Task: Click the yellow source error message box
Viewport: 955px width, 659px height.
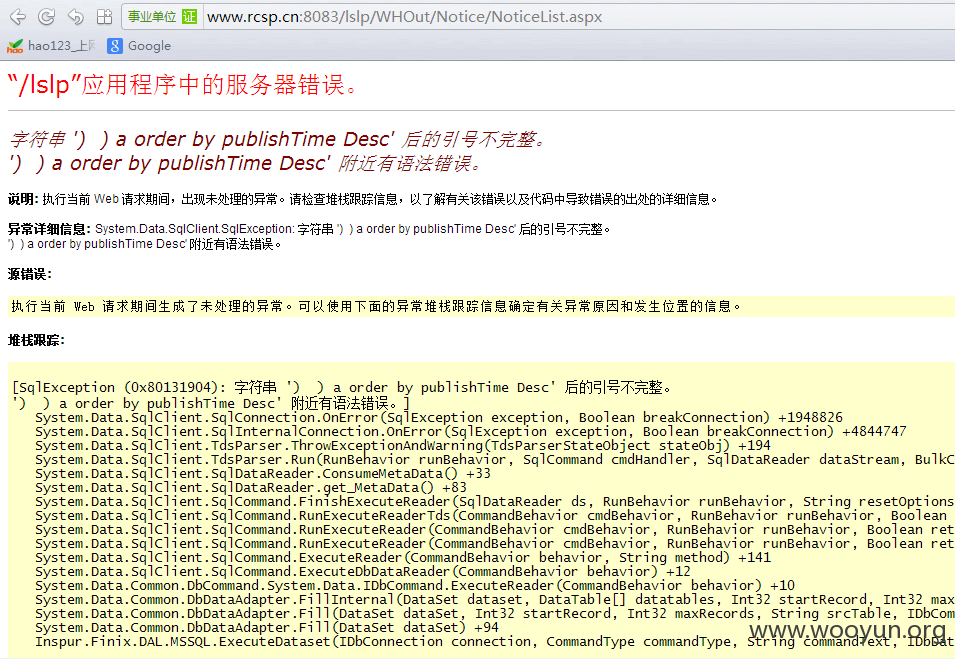Action: (481, 306)
